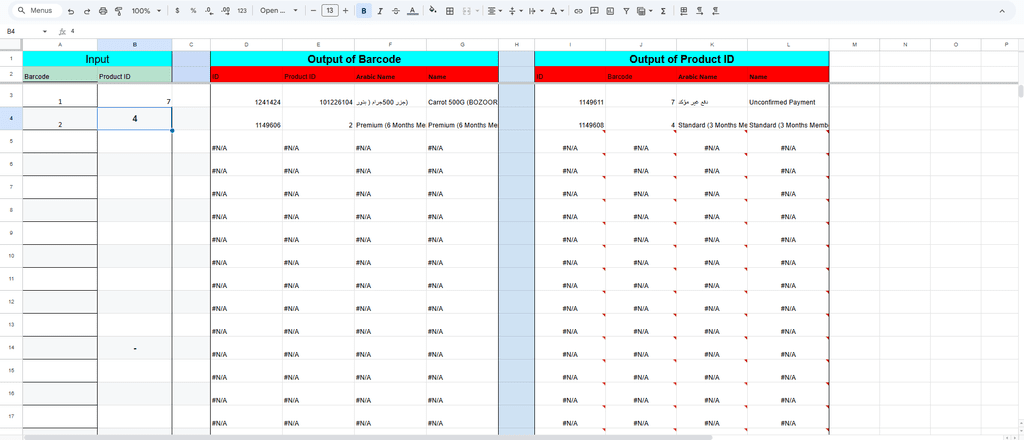Screen dimensions: 1024x440
Task: Decrease font size with minus button
Action: (313, 11)
